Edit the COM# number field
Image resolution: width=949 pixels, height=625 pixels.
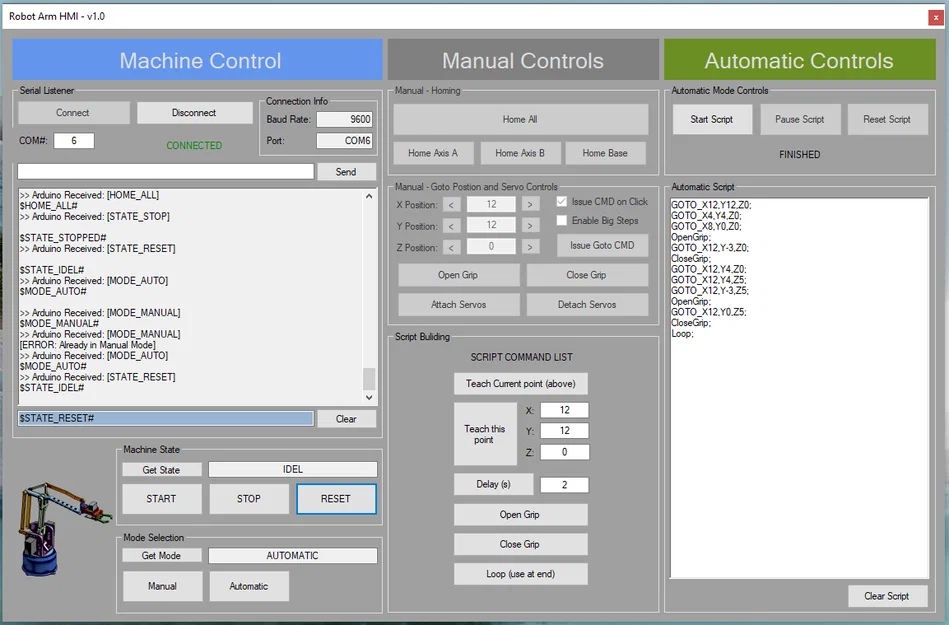[74, 140]
